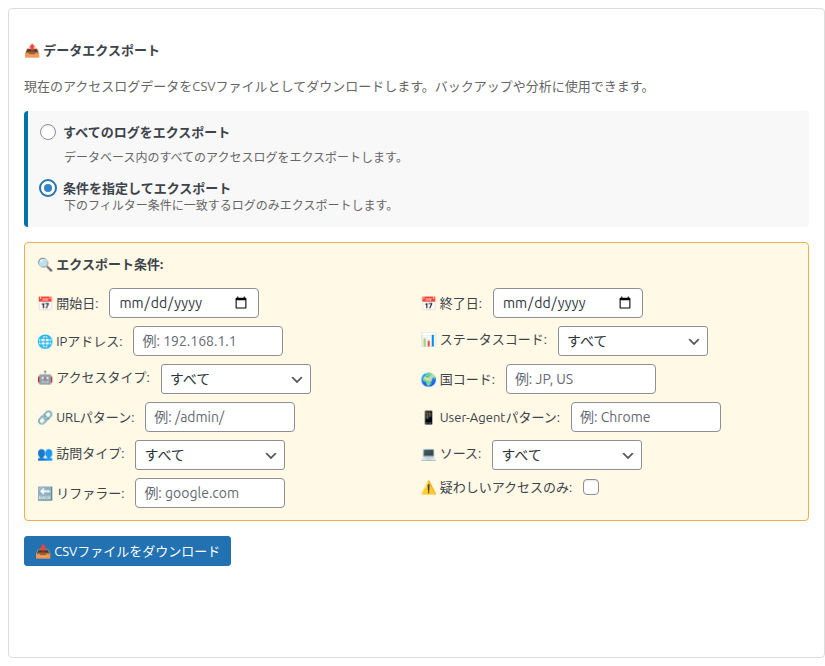This screenshot has height=666, width=825.
Task: Click the エクスポート条件 heading text
Action: point(109,264)
